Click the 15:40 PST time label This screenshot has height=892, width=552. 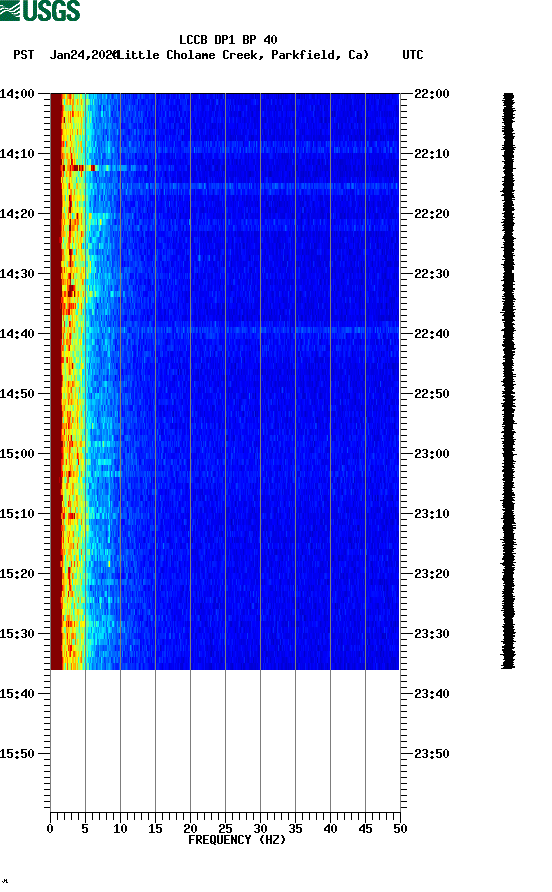click(17, 694)
